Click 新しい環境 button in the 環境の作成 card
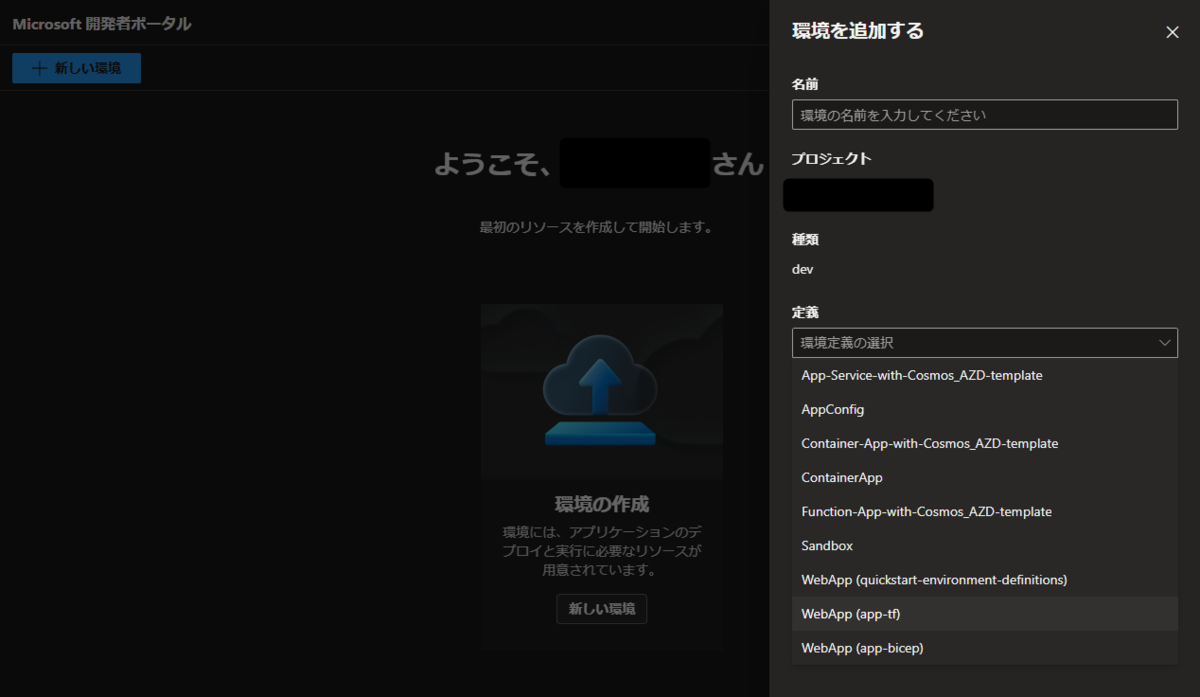This screenshot has width=1200, height=697. pyautogui.click(x=602, y=608)
